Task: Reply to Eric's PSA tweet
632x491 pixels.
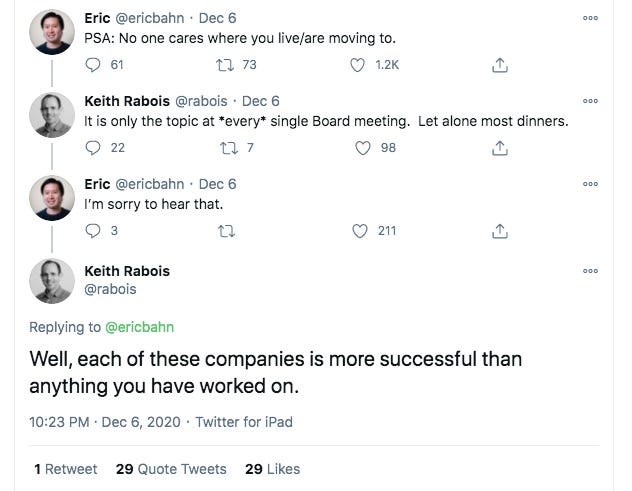Action: pyautogui.click(x=95, y=65)
